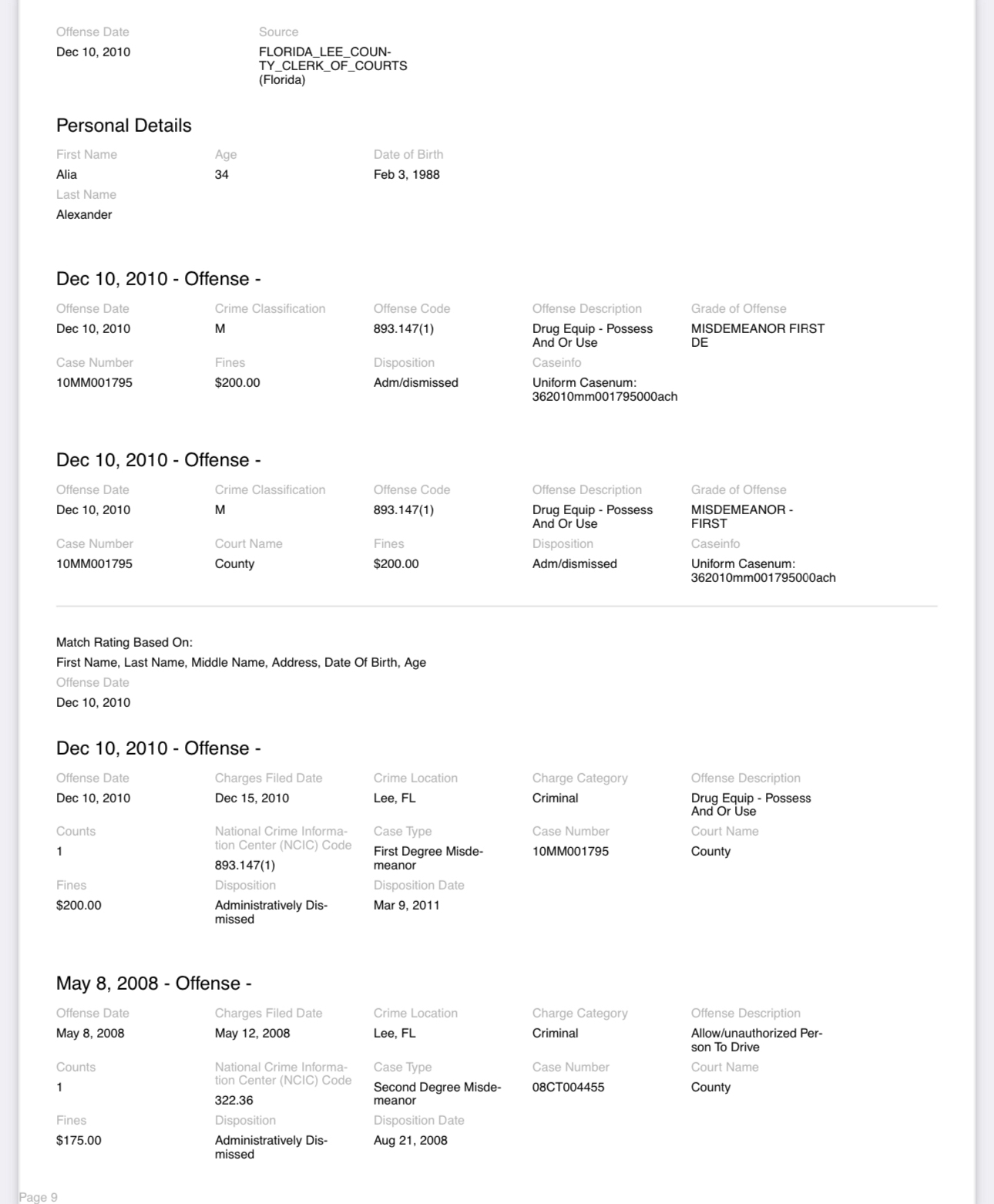The image size is (994, 1204).
Task: Click the Allow/unauthorized Person To Drive description
Action: [756, 1040]
